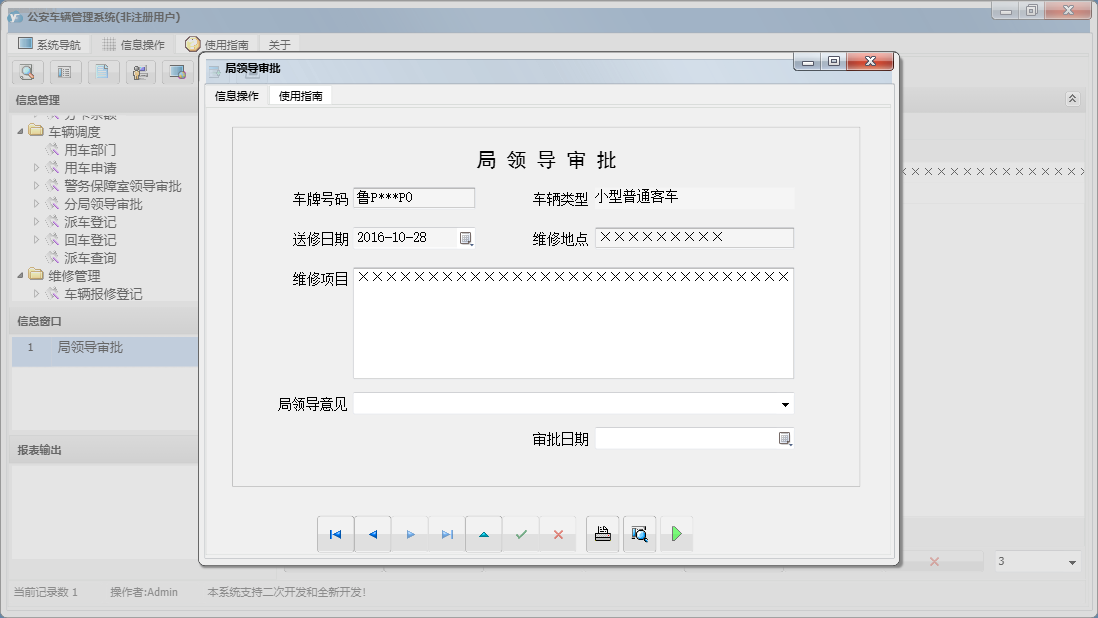
Task: Select 用车申请 in the tree
Action: click(x=90, y=168)
